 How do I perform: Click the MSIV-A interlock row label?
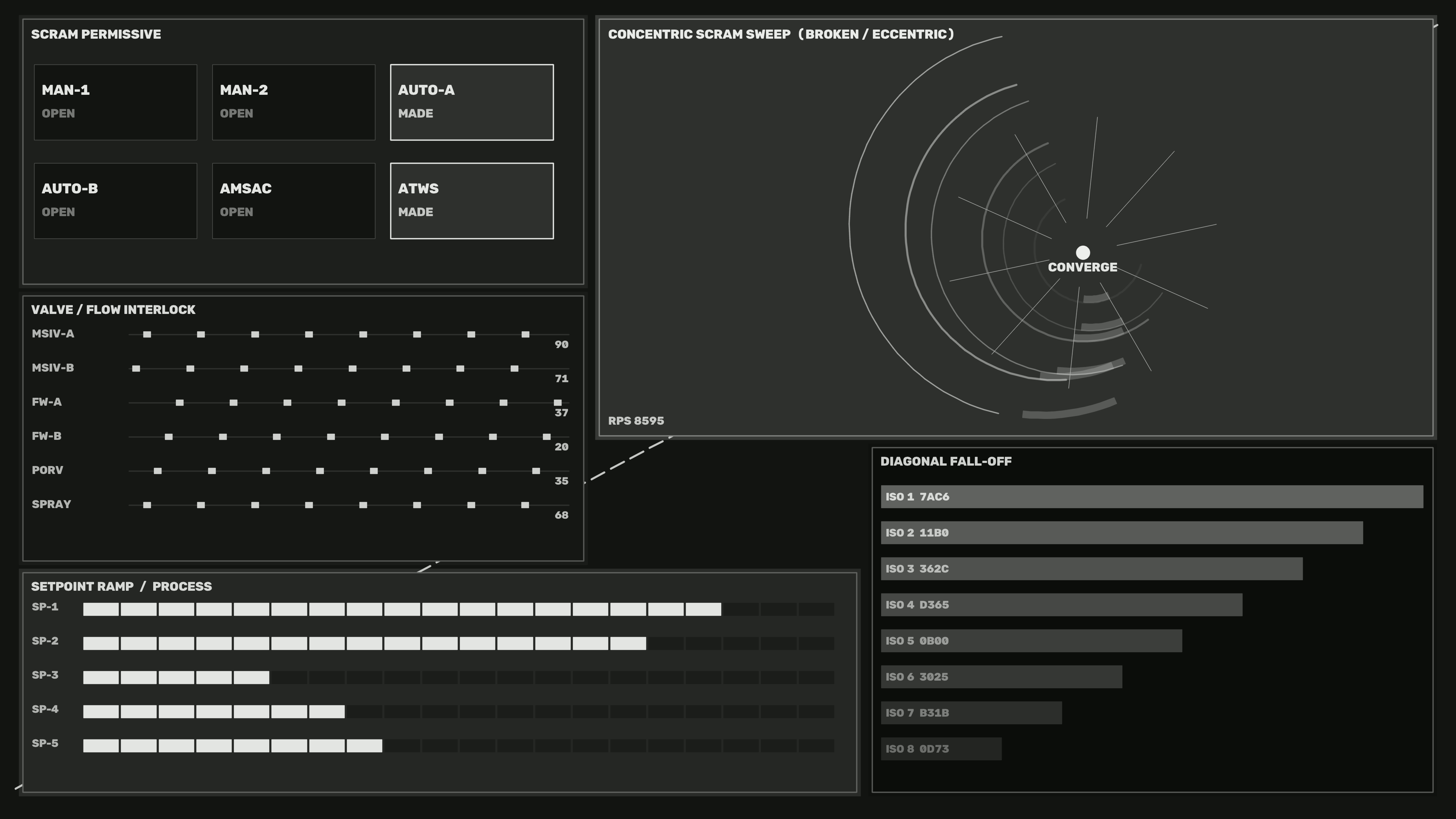tap(53, 334)
